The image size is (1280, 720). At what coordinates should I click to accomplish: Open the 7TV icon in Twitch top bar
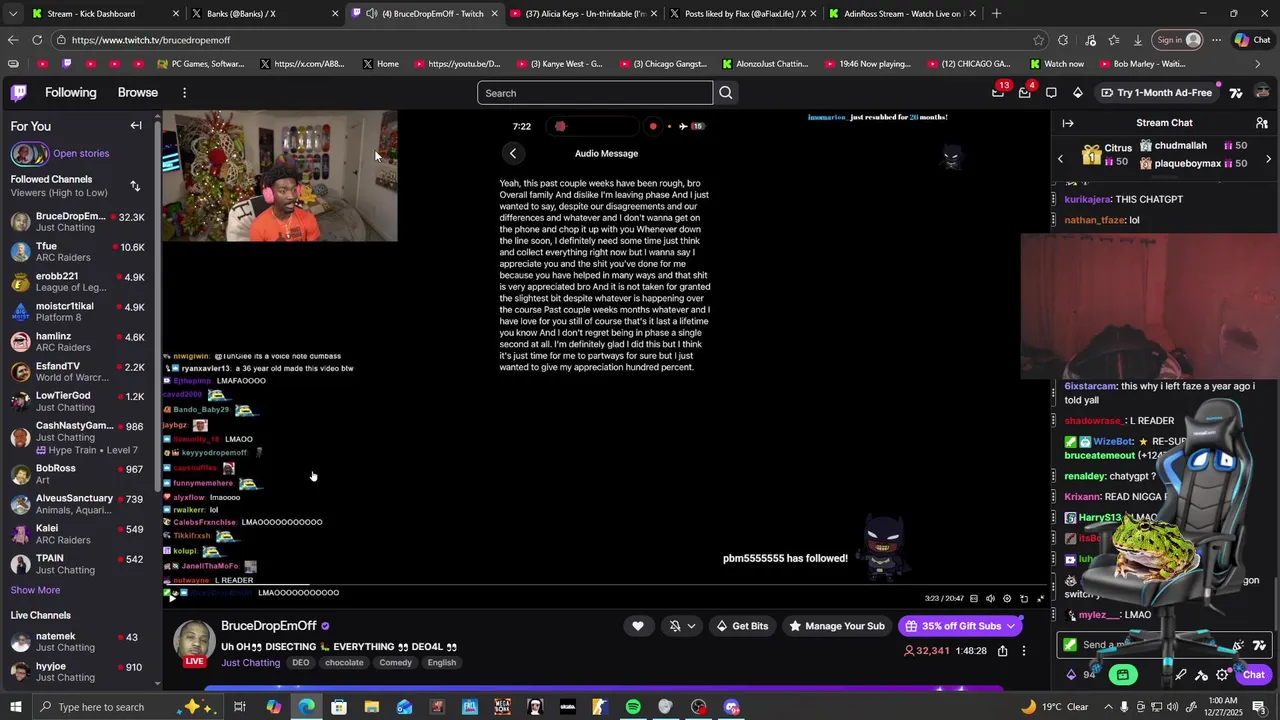click(x=1236, y=92)
